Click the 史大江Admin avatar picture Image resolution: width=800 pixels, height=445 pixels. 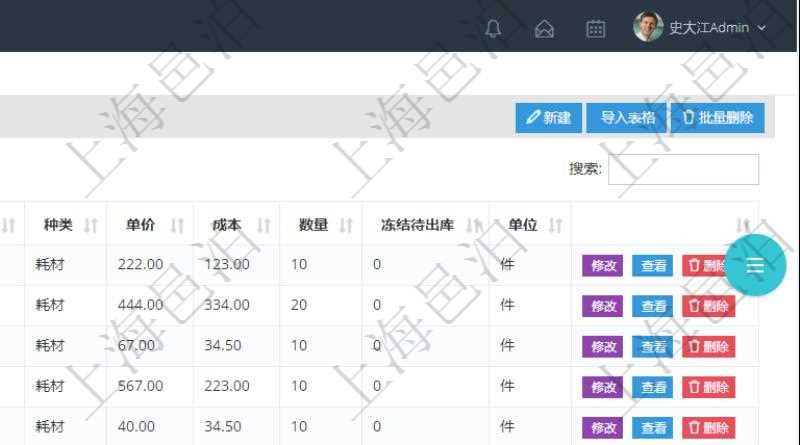pyautogui.click(x=648, y=27)
